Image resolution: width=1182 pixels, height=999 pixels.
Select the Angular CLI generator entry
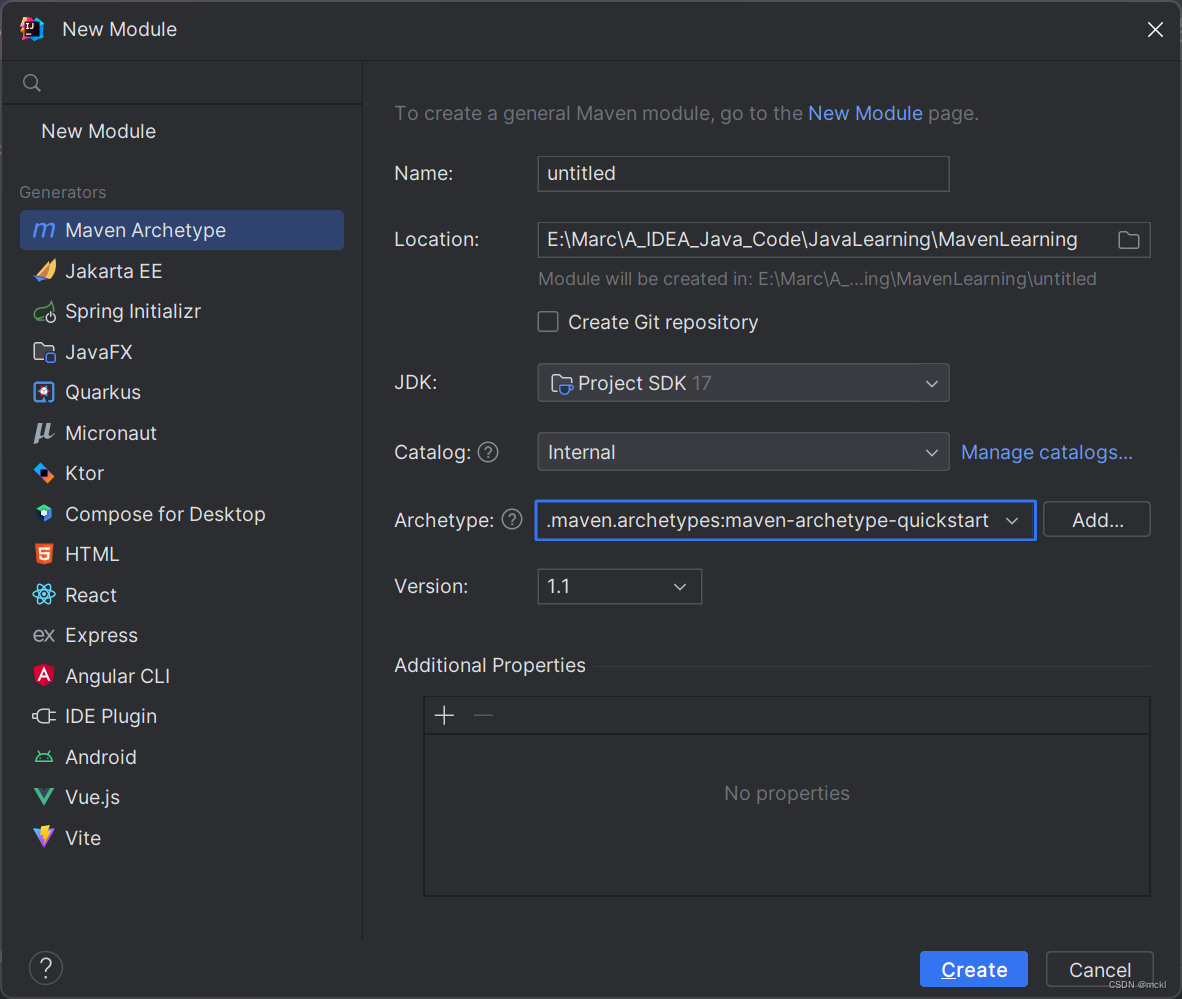(x=182, y=676)
